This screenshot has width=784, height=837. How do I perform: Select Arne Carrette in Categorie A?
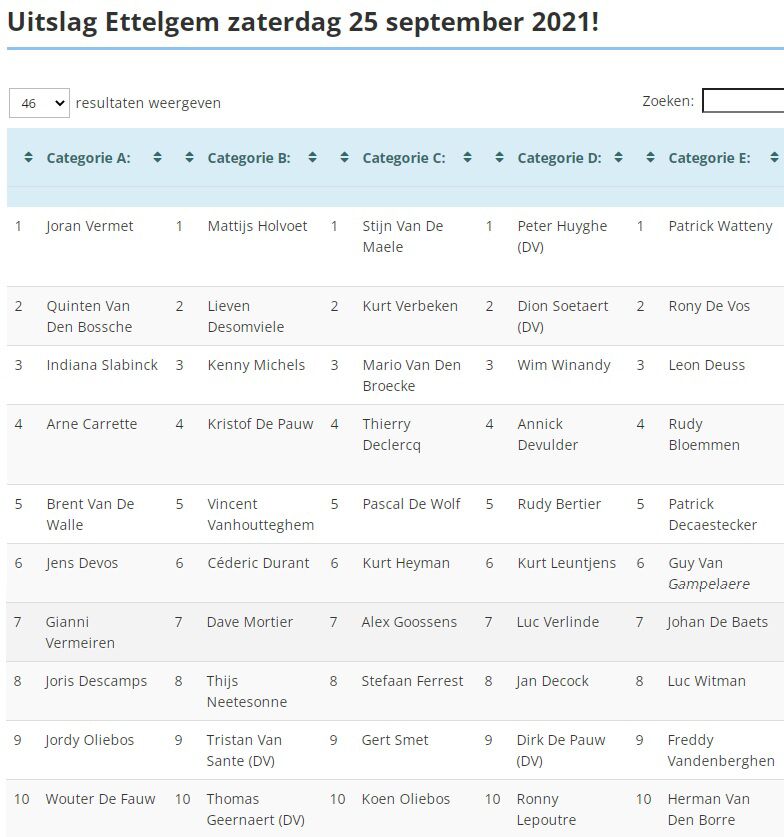coord(92,424)
